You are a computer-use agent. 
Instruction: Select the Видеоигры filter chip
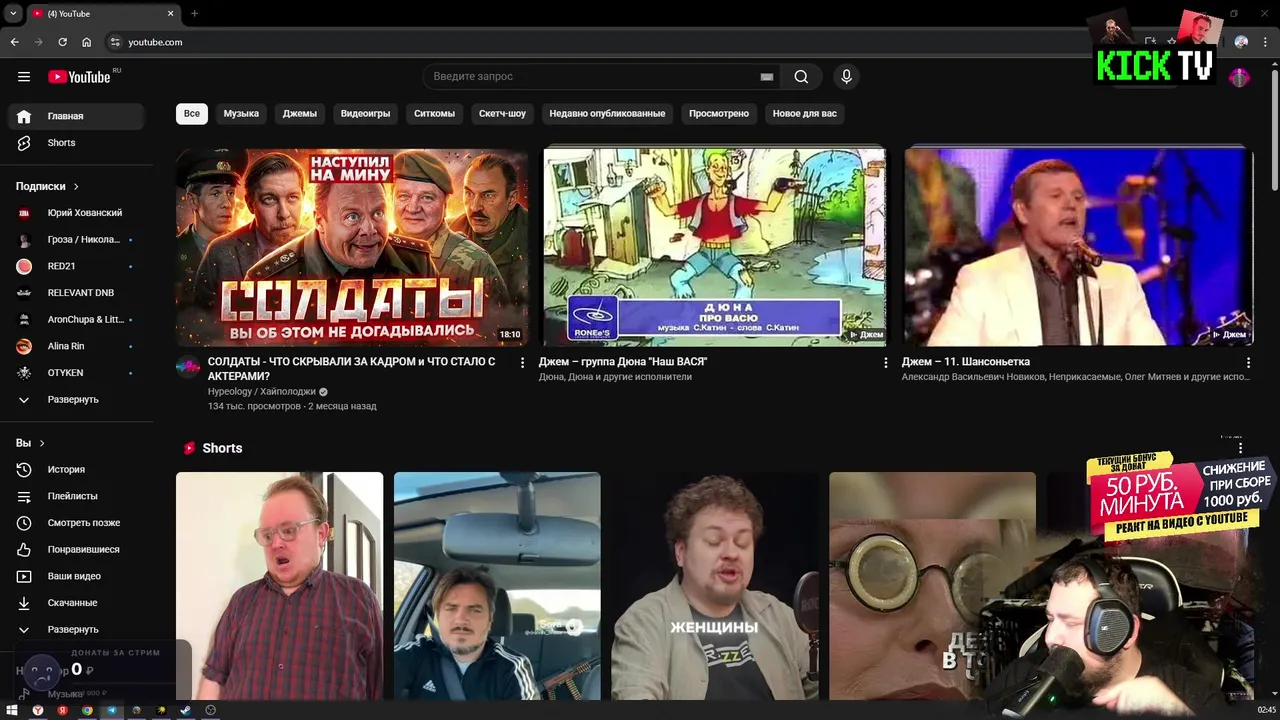point(365,113)
